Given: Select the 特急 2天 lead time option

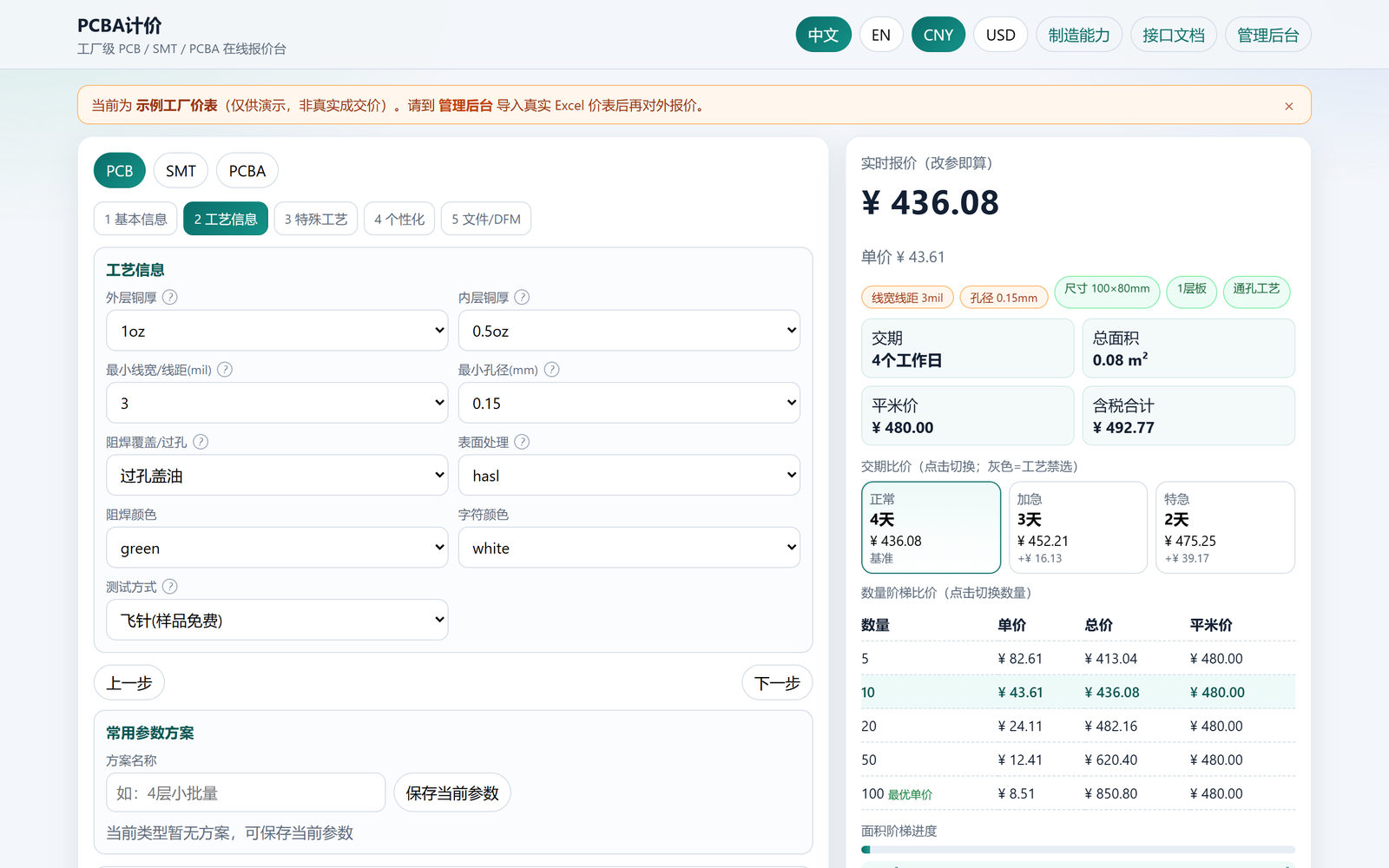Looking at the screenshot, I should [1225, 528].
